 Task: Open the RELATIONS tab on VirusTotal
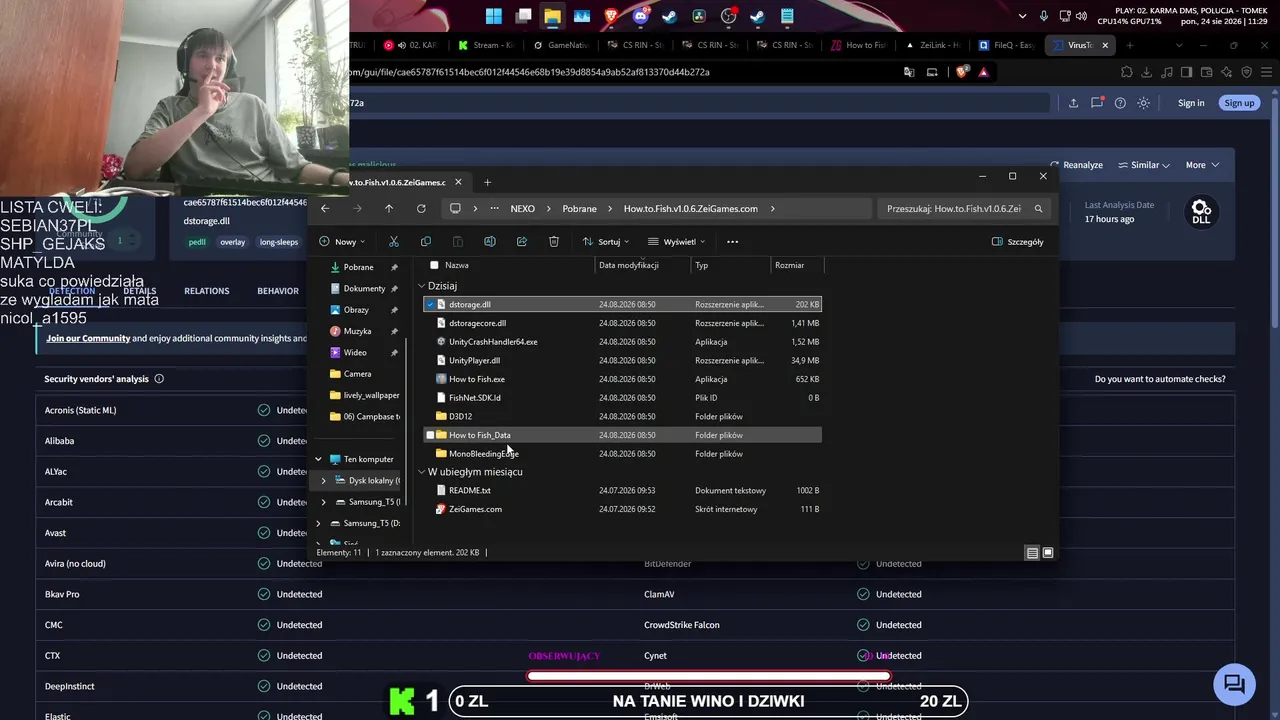[207, 291]
